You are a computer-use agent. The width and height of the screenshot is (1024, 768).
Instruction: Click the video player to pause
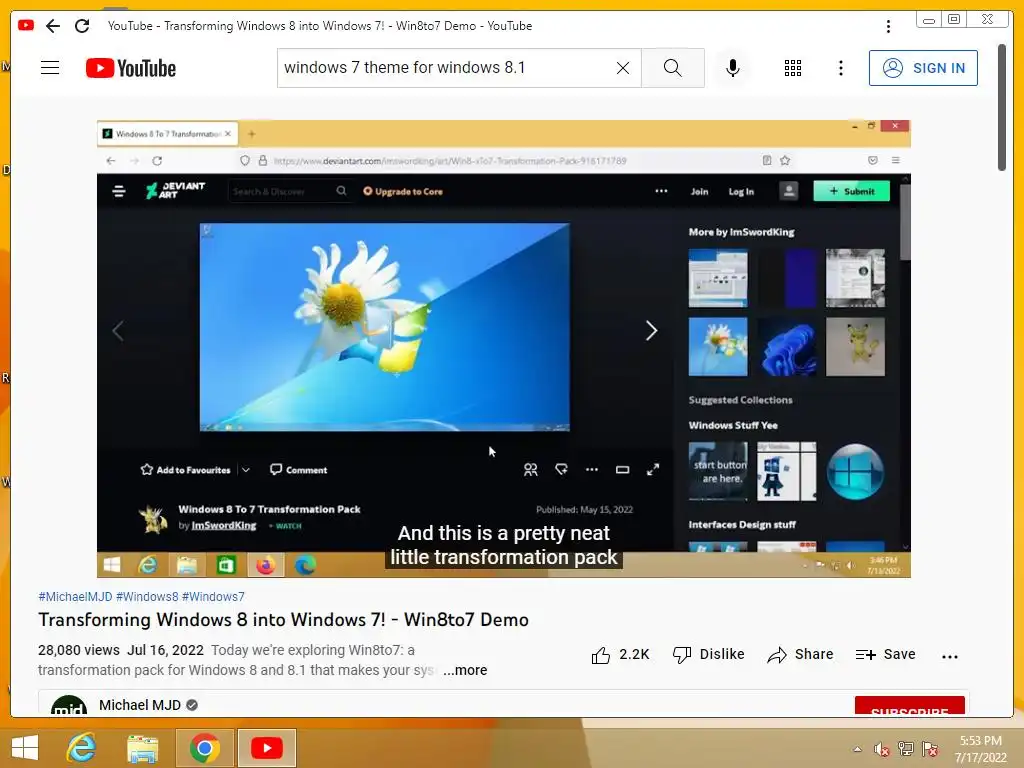[504, 349]
